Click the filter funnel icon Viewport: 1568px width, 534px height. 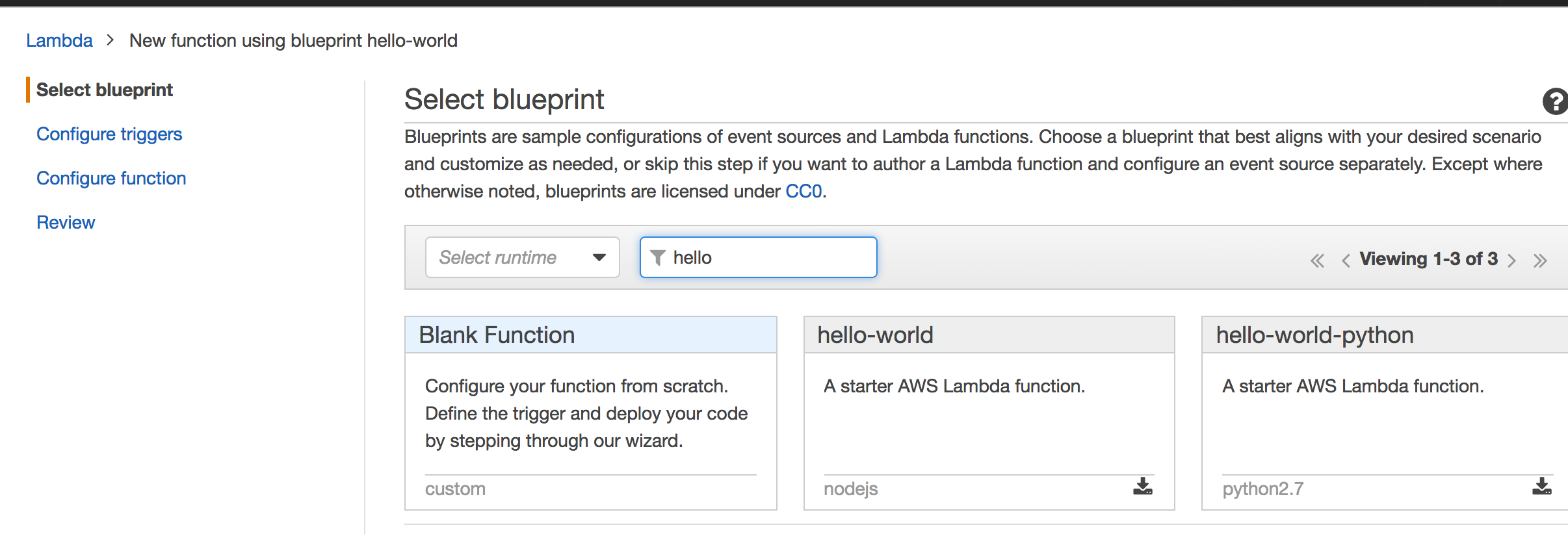[658, 258]
